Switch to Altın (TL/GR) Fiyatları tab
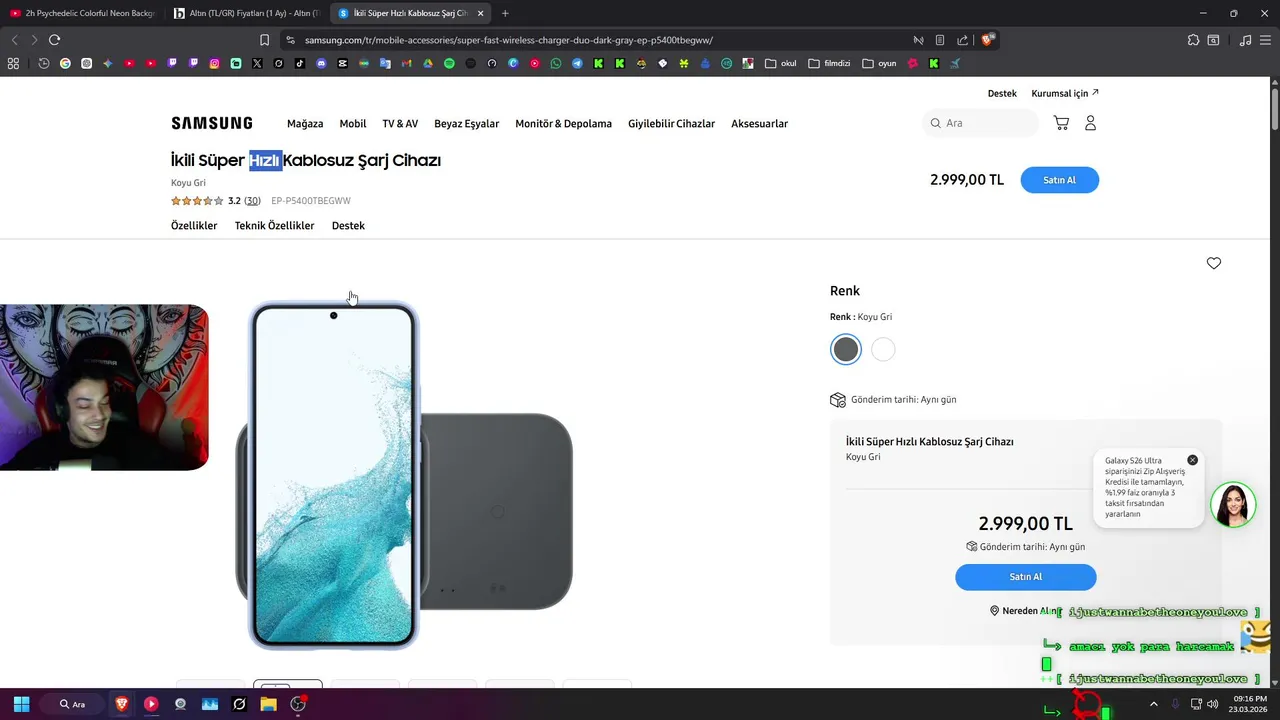This screenshot has width=1280, height=720. [x=245, y=13]
